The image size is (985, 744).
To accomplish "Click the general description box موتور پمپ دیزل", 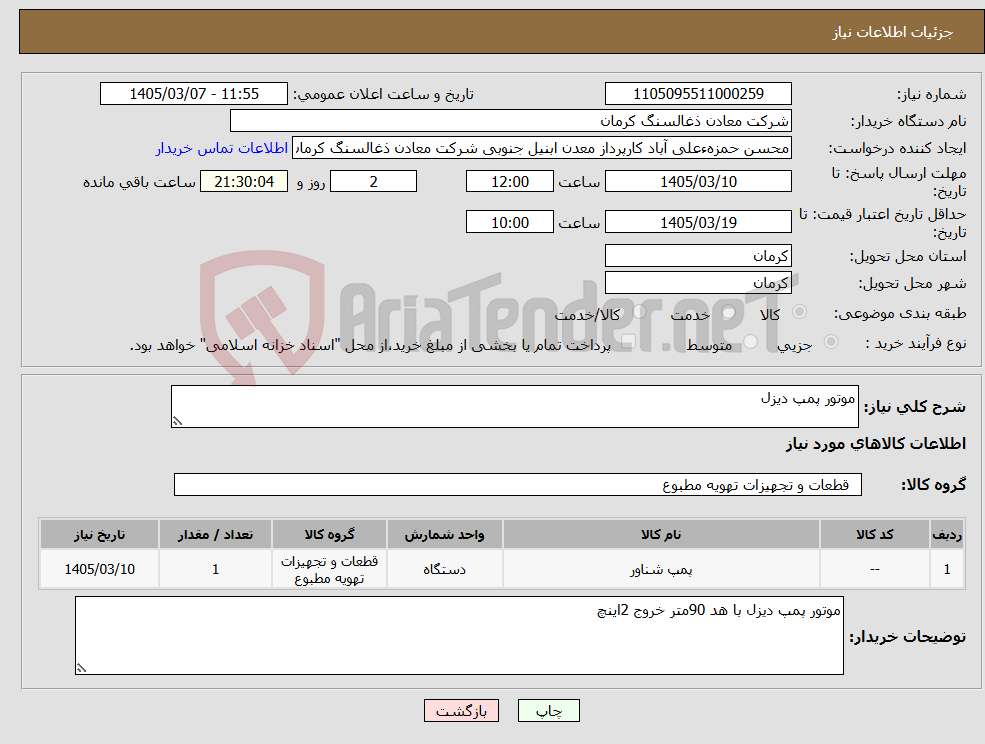I will (514, 407).
